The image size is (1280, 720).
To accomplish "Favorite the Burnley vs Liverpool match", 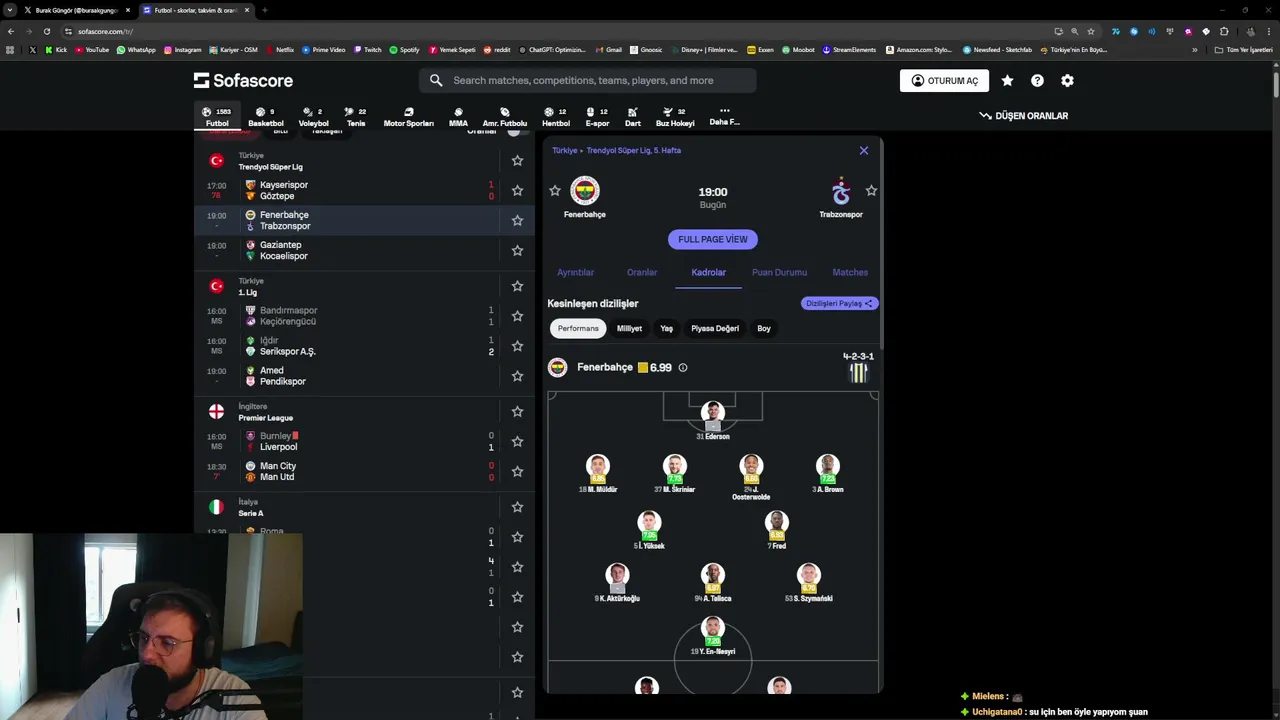I will pos(517,441).
